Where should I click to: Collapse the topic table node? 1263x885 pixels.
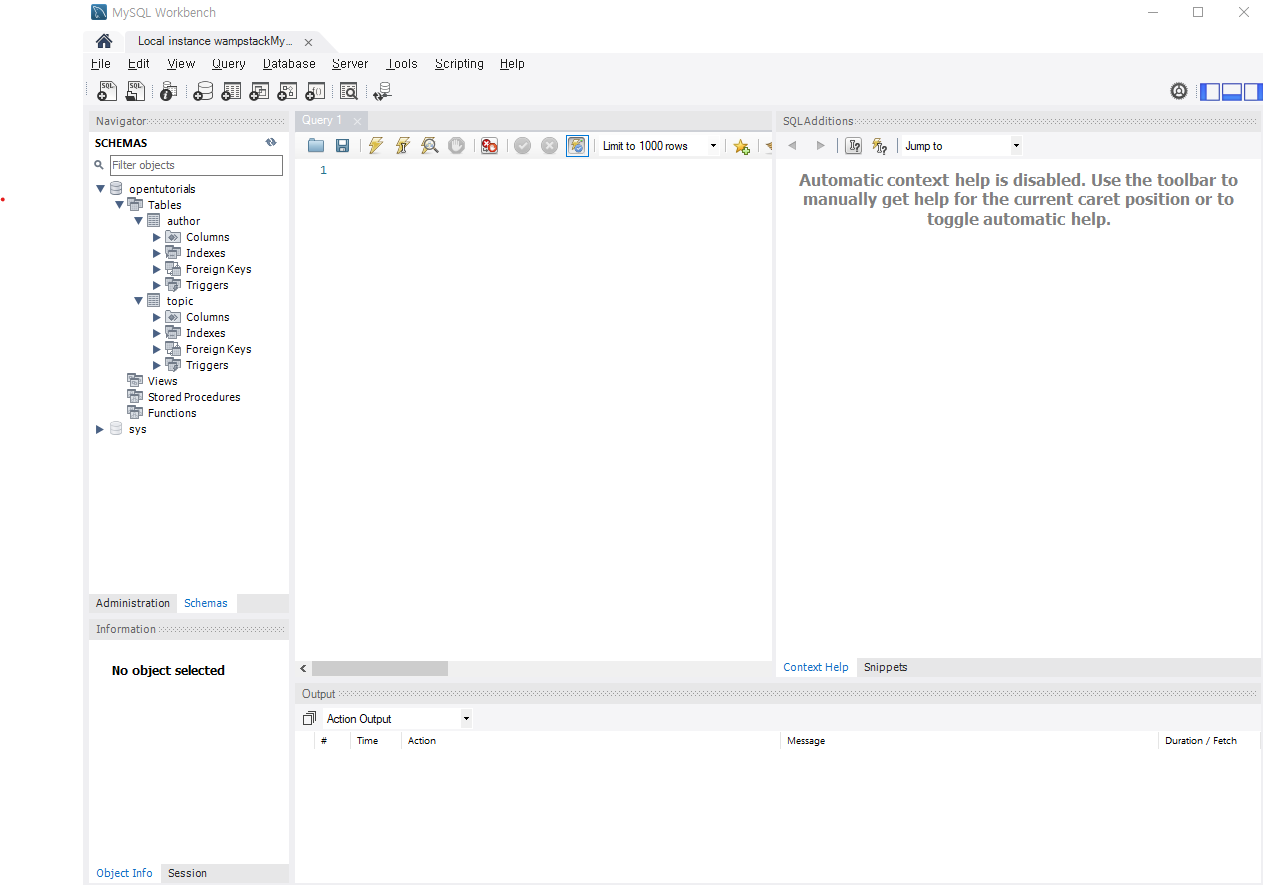139,301
